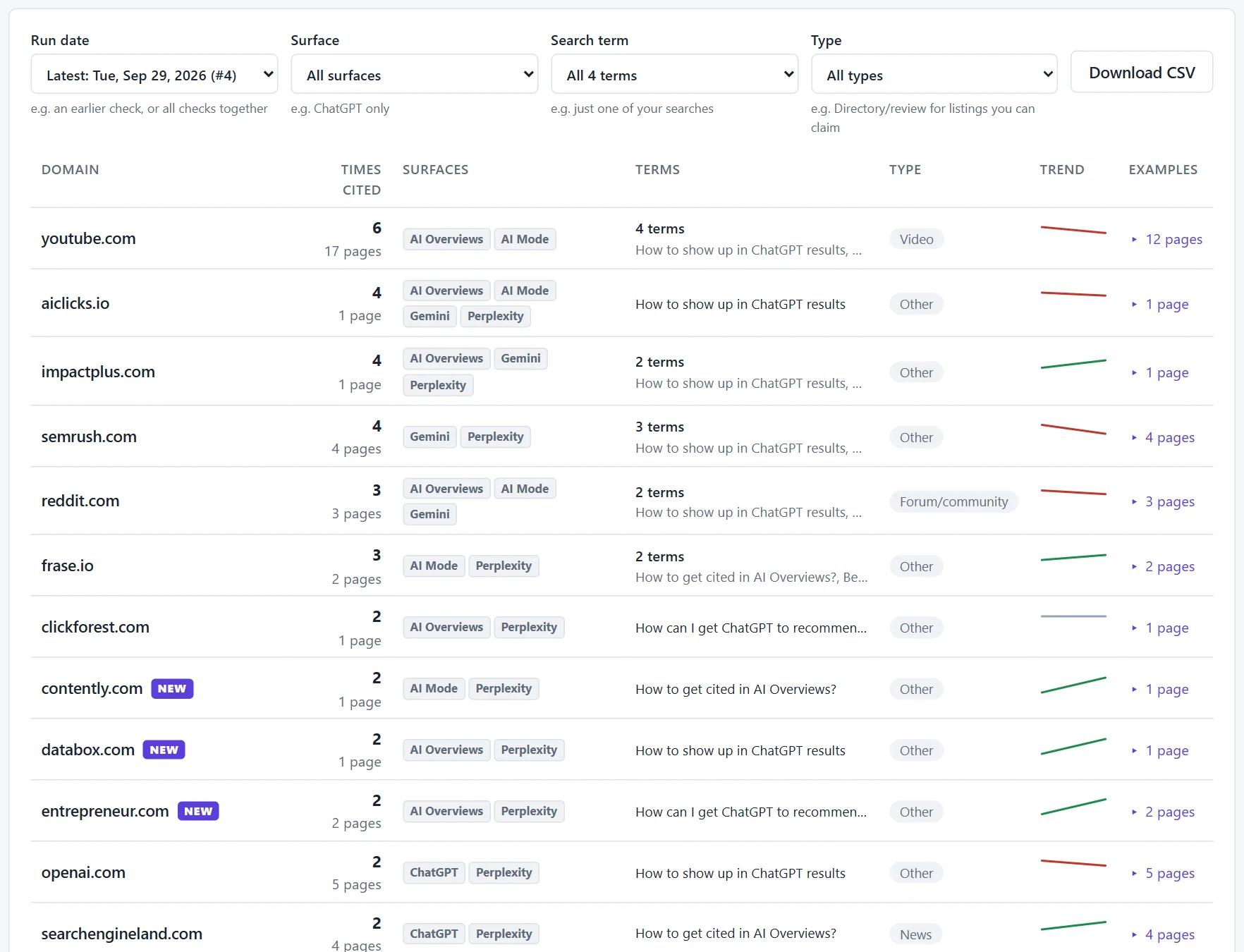This screenshot has width=1244, height=952.
Task: Click the DOMAIN column header
Action: pyautogui.click(x=71, y=170)
